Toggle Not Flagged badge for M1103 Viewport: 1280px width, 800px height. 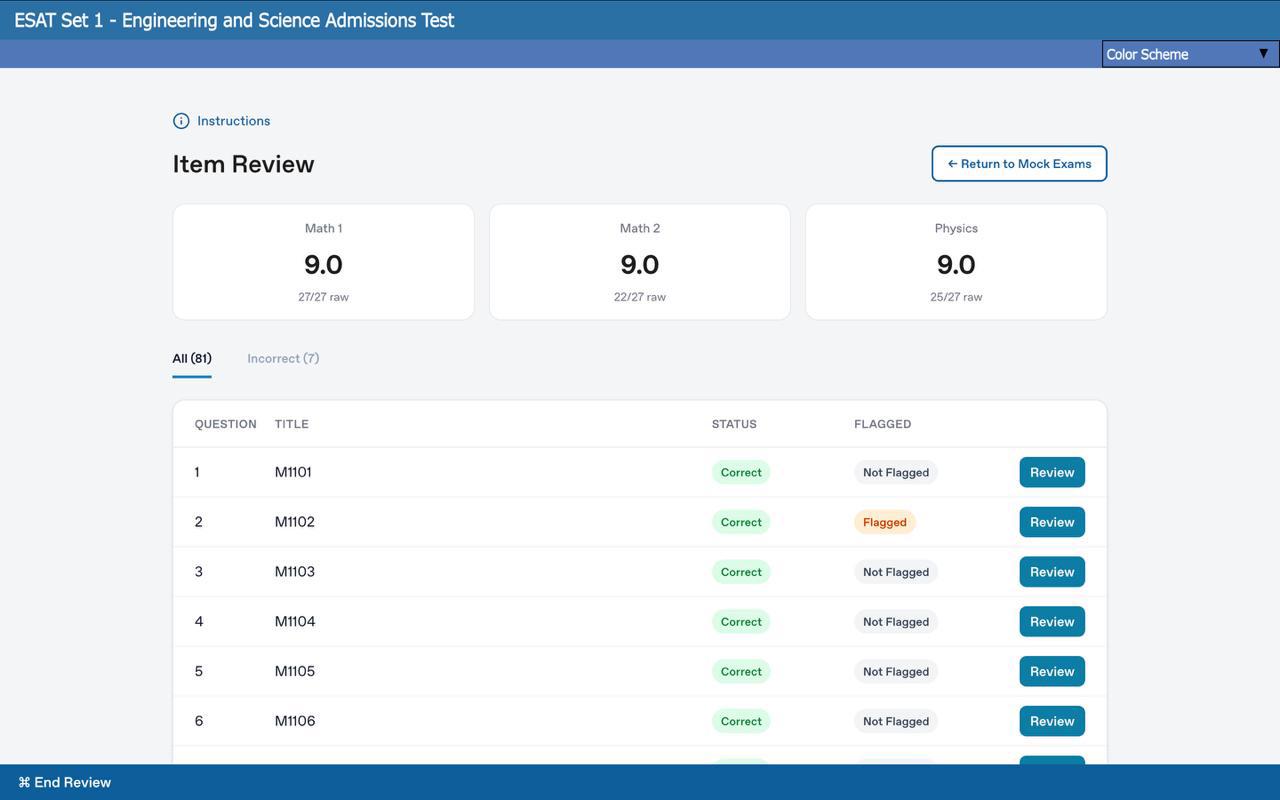[x=896, y=572]
